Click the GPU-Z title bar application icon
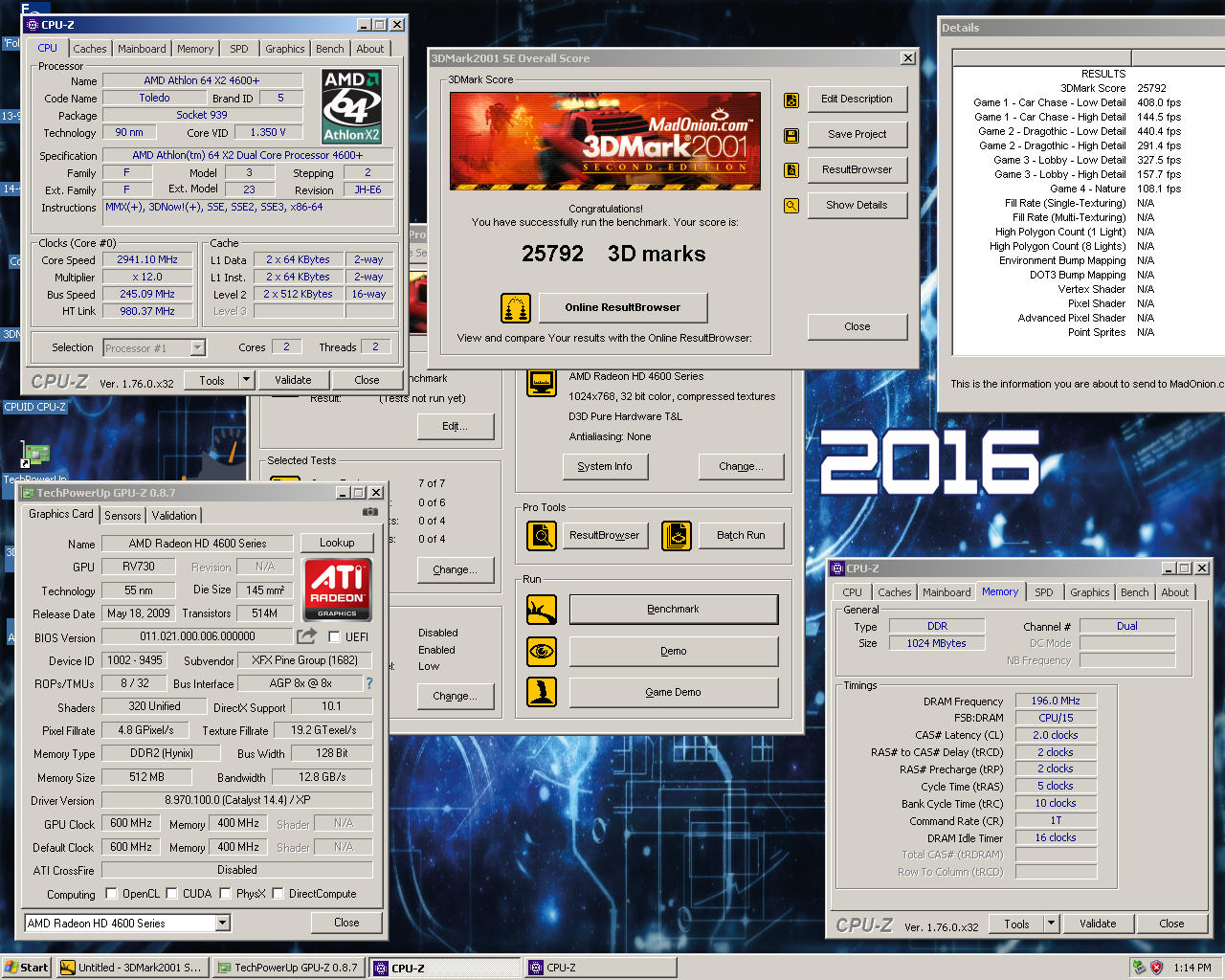This screenshot has height=980, width=1225. pos(28,493)
